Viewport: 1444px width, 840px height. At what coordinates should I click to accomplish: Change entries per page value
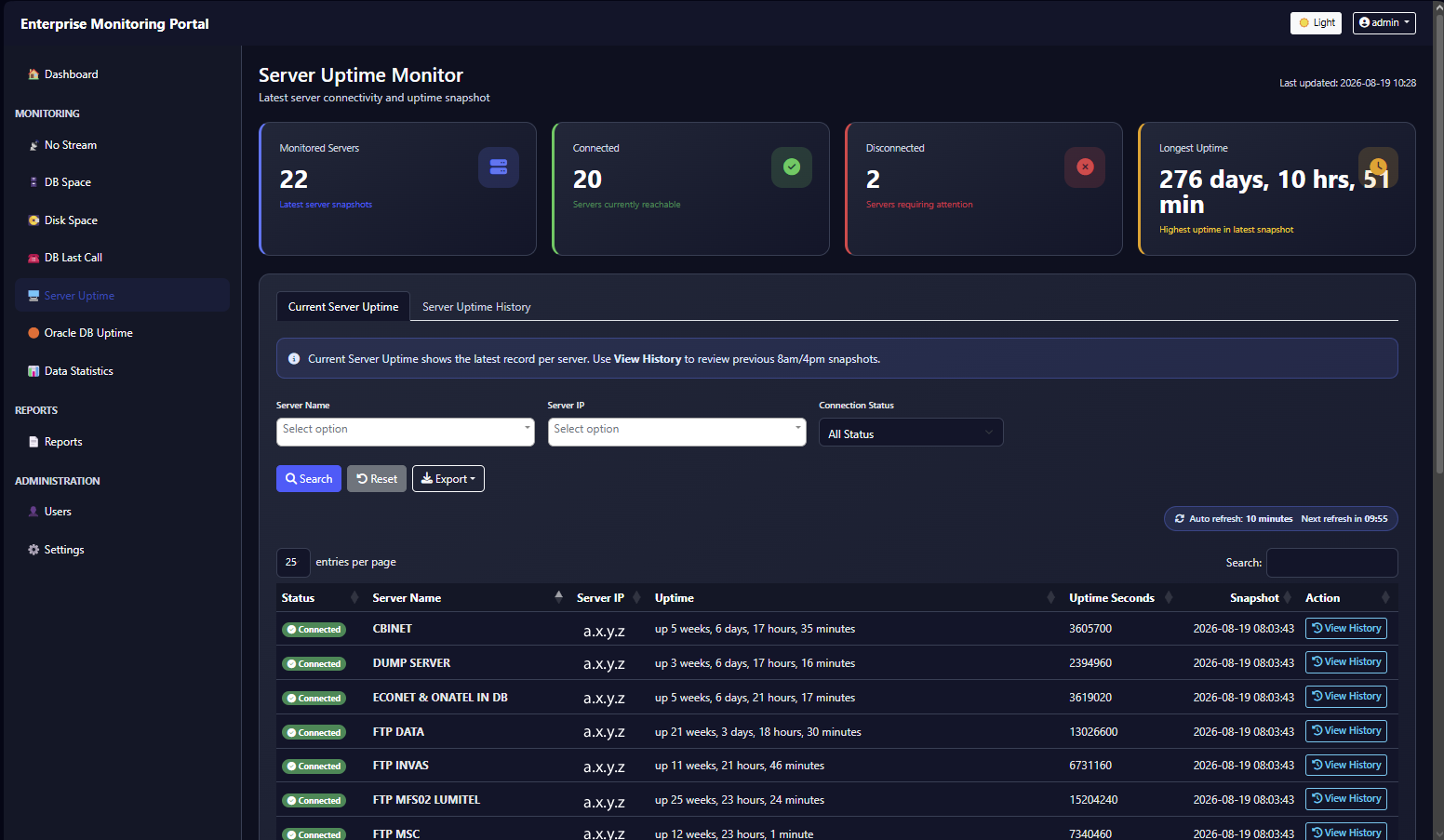coord(293,563)
